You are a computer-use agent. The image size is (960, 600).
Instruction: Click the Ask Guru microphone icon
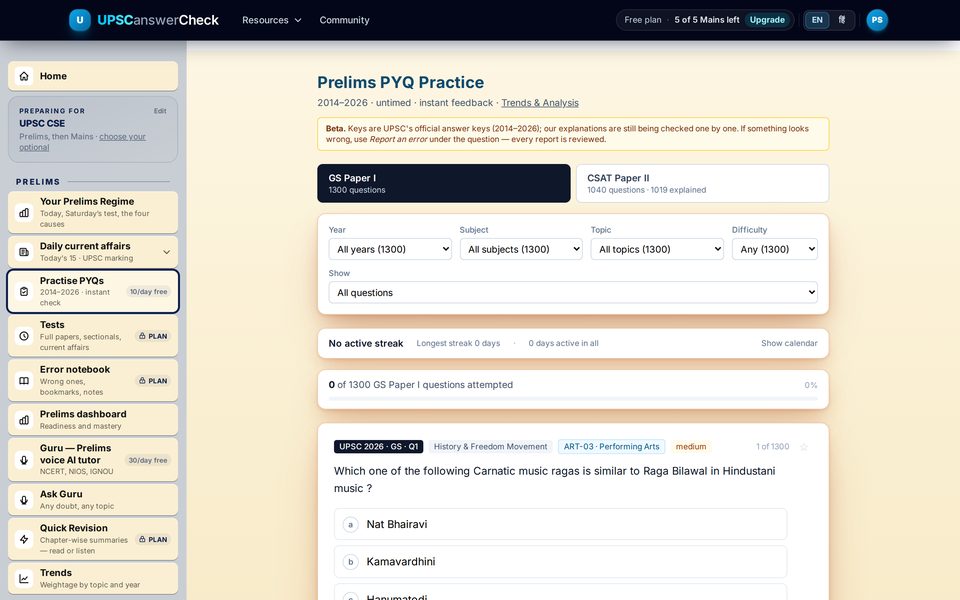point(24,500)
